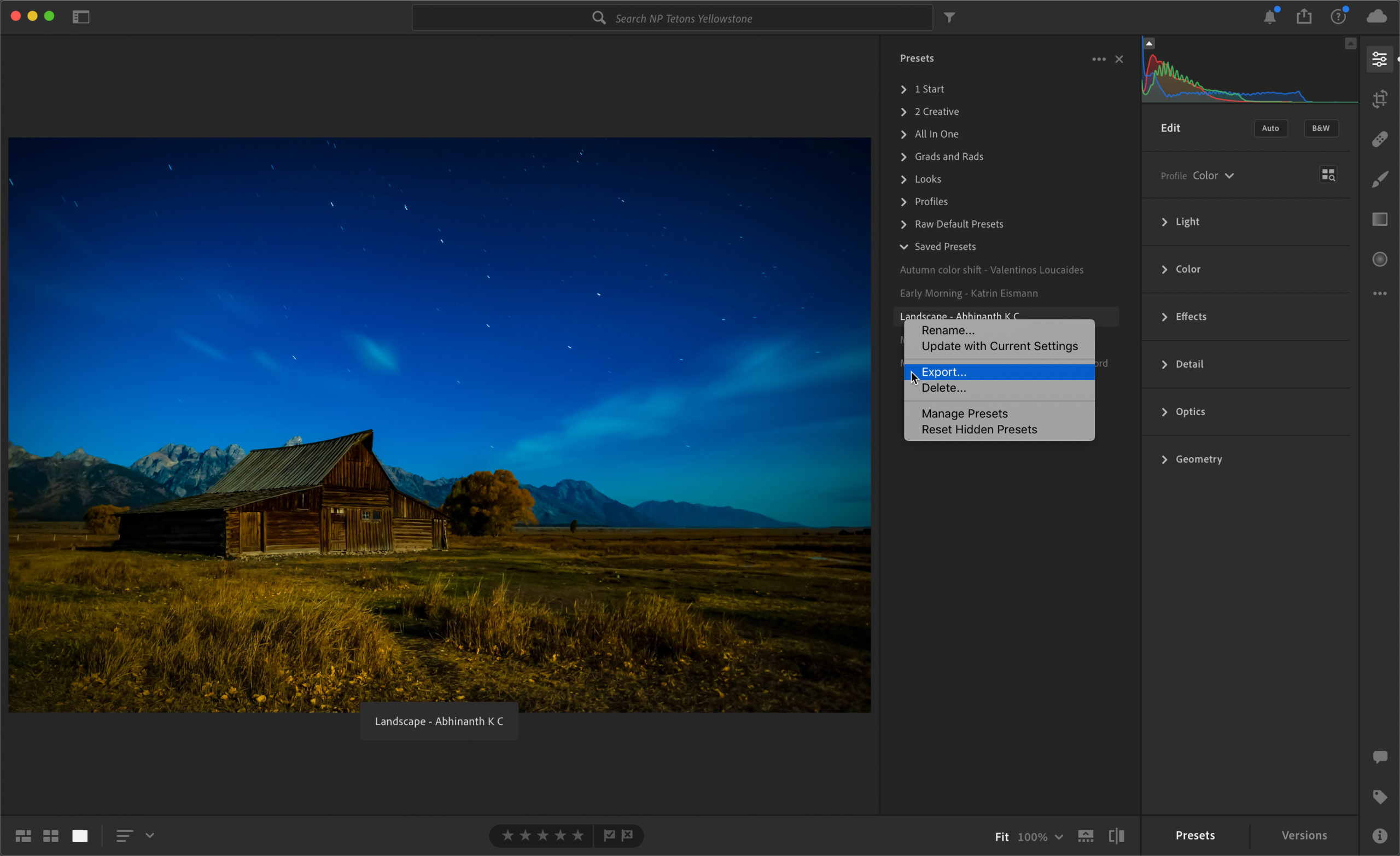Click the Export option in context menu
Image resolution: width=1400 pixels, height=856 pixels.
tap(943, 371)
